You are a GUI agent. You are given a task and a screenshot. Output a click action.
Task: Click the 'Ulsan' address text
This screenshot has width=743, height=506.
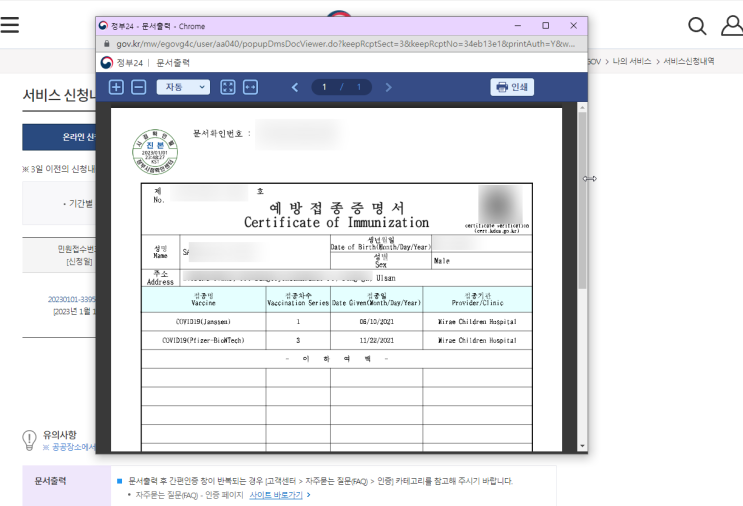click(386, 278)
